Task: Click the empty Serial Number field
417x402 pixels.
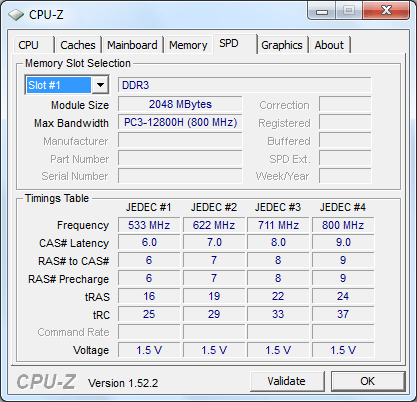Action: (180, 176)
